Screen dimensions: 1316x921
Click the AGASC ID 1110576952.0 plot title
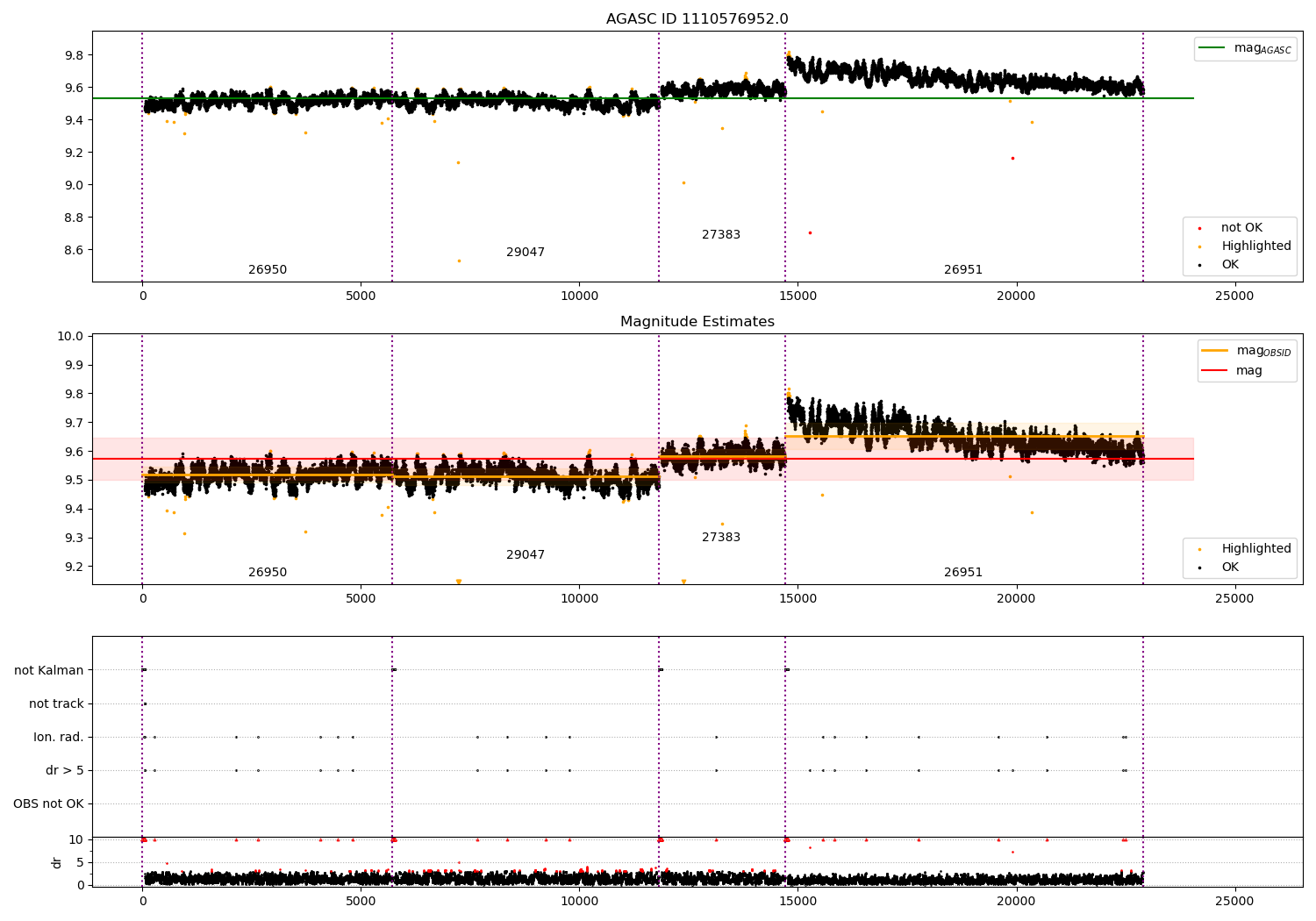coord(697,19)
